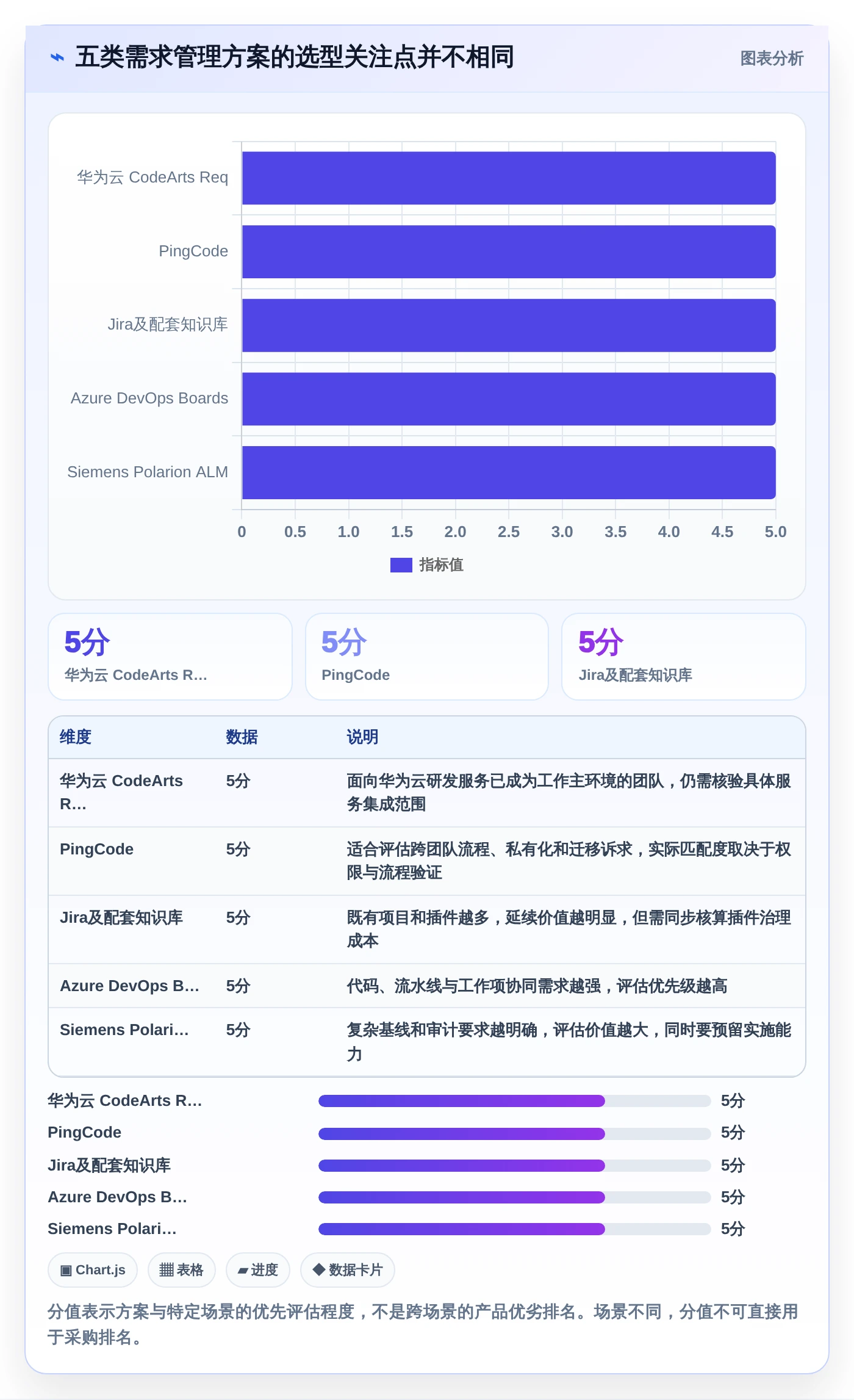854x1400 pixels.
Task: Select the Jira及配套知识库 table cell
Action: click(x=121, y=918)
